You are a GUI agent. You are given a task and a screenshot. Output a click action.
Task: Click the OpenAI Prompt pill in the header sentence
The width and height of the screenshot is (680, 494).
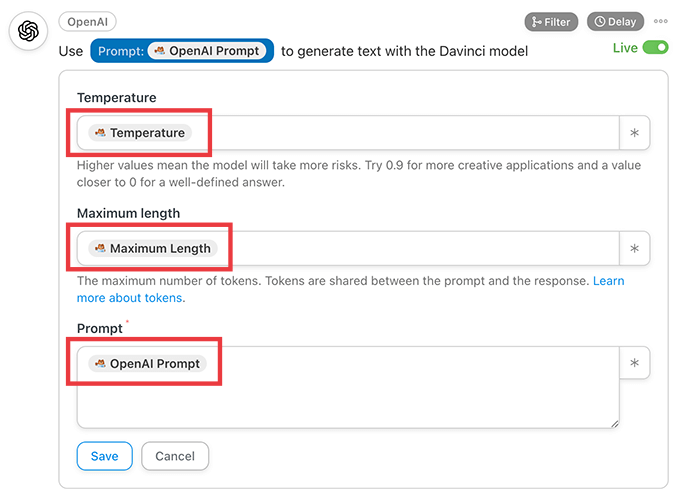click(x=209, y=51)
